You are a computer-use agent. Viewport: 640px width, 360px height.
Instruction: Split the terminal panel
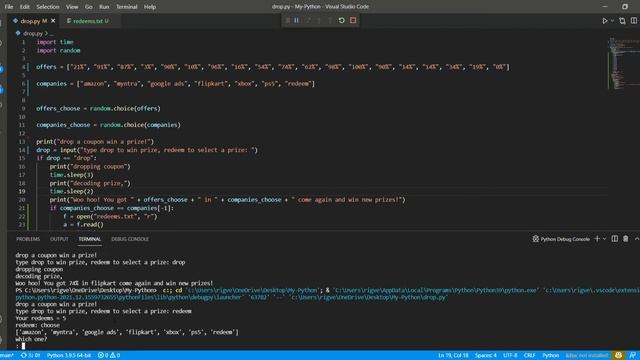(x=615, y=239)
